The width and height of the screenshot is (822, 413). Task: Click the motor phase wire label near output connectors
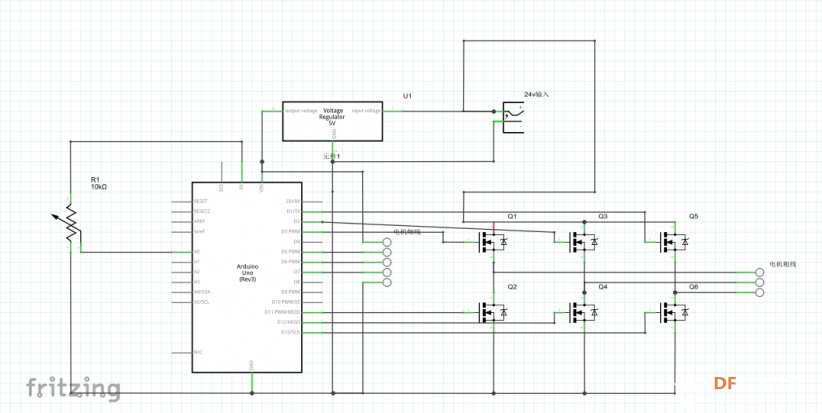point(783,264)
